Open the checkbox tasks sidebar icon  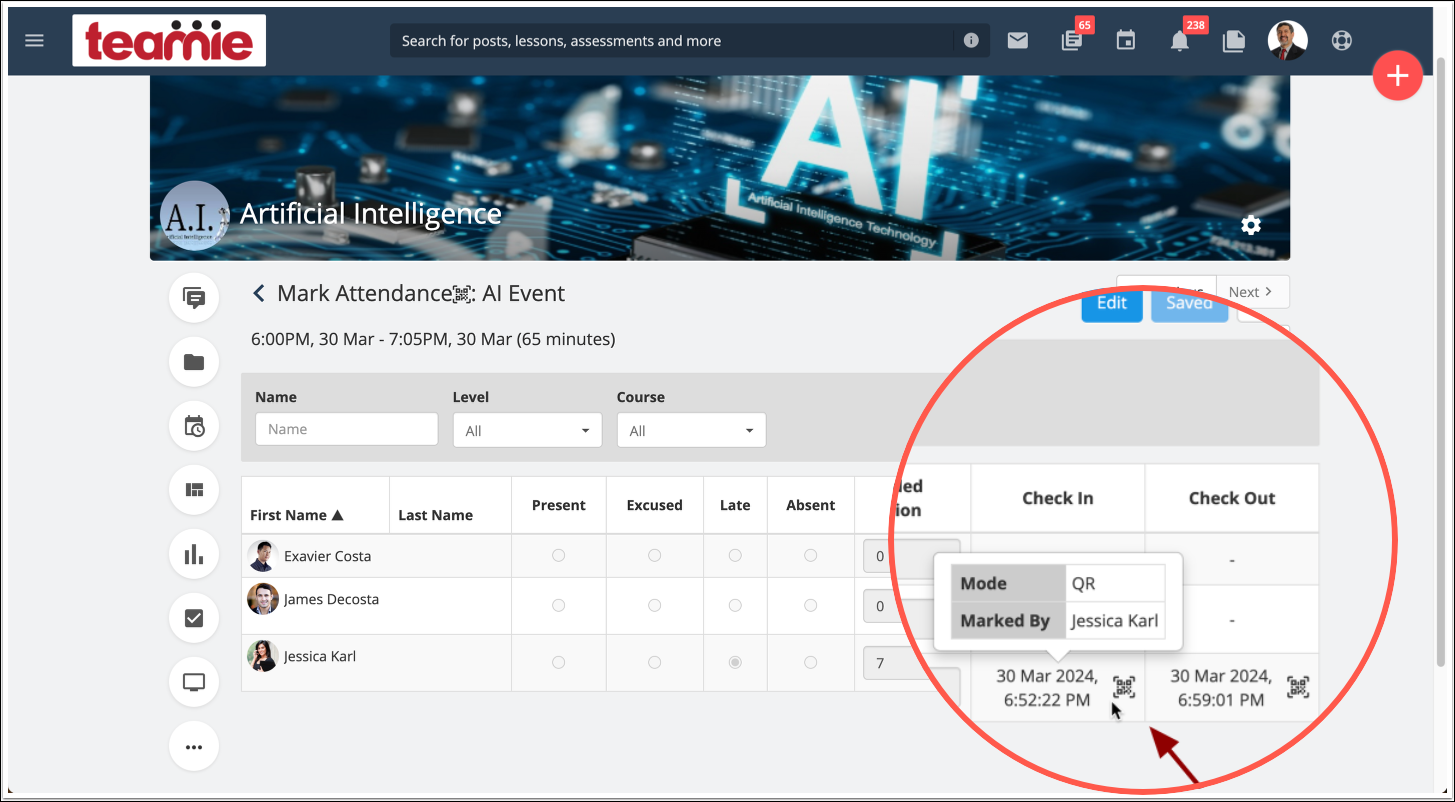click(194, 618)
